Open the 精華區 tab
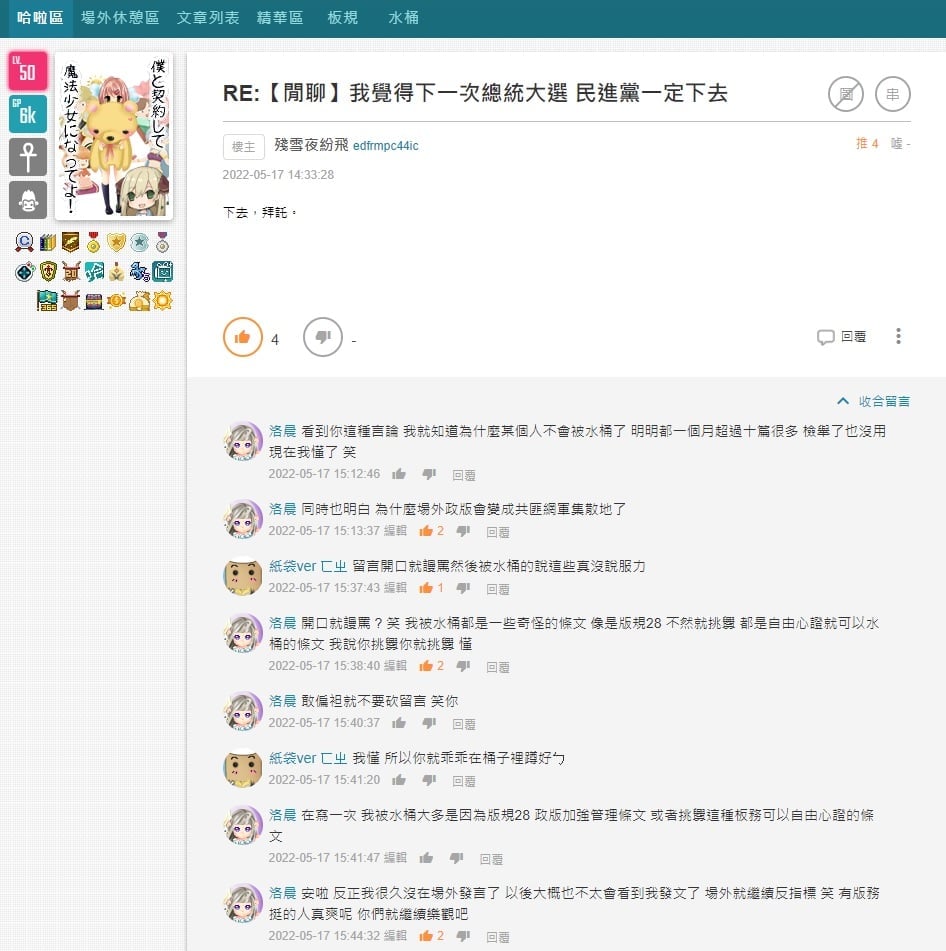The height and width of the screenshot is (951, 946). point(279,18)
